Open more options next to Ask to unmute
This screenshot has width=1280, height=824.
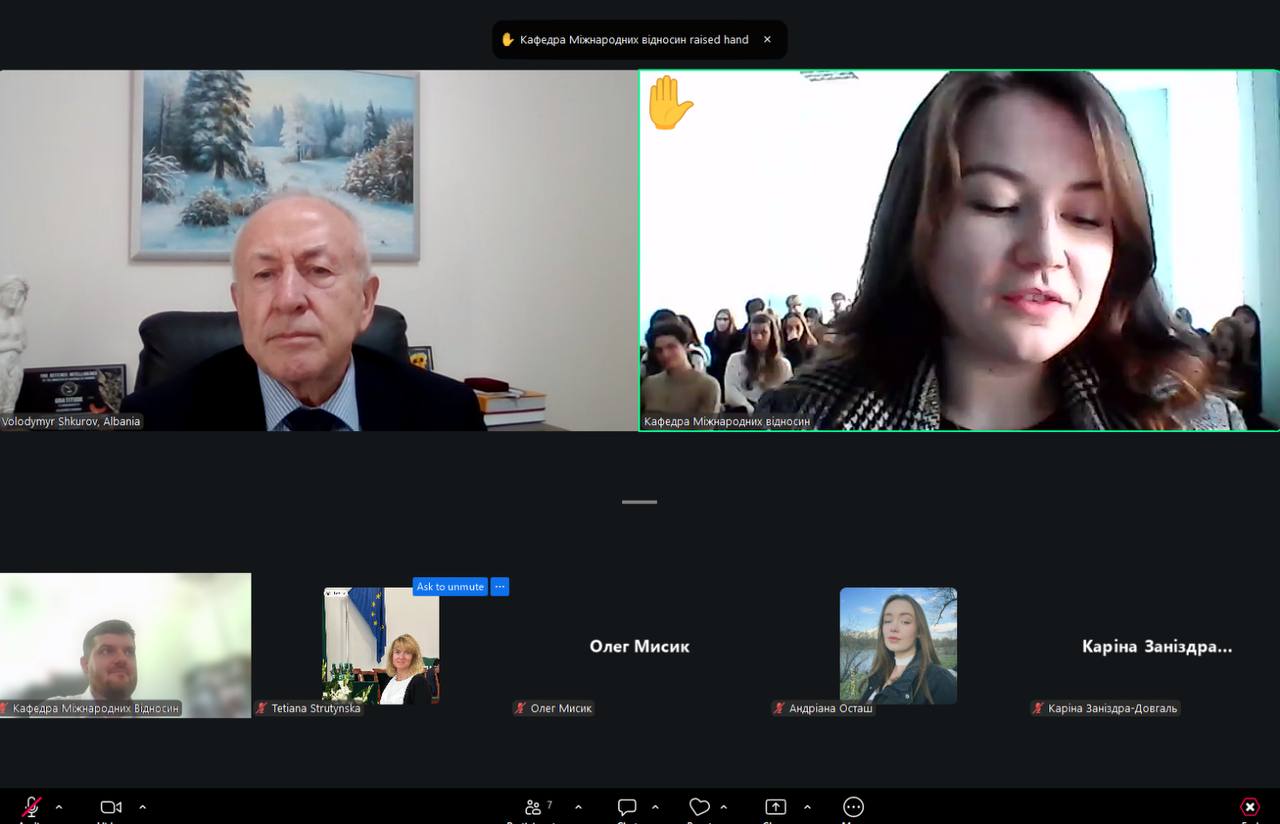(x=500, y=587)
